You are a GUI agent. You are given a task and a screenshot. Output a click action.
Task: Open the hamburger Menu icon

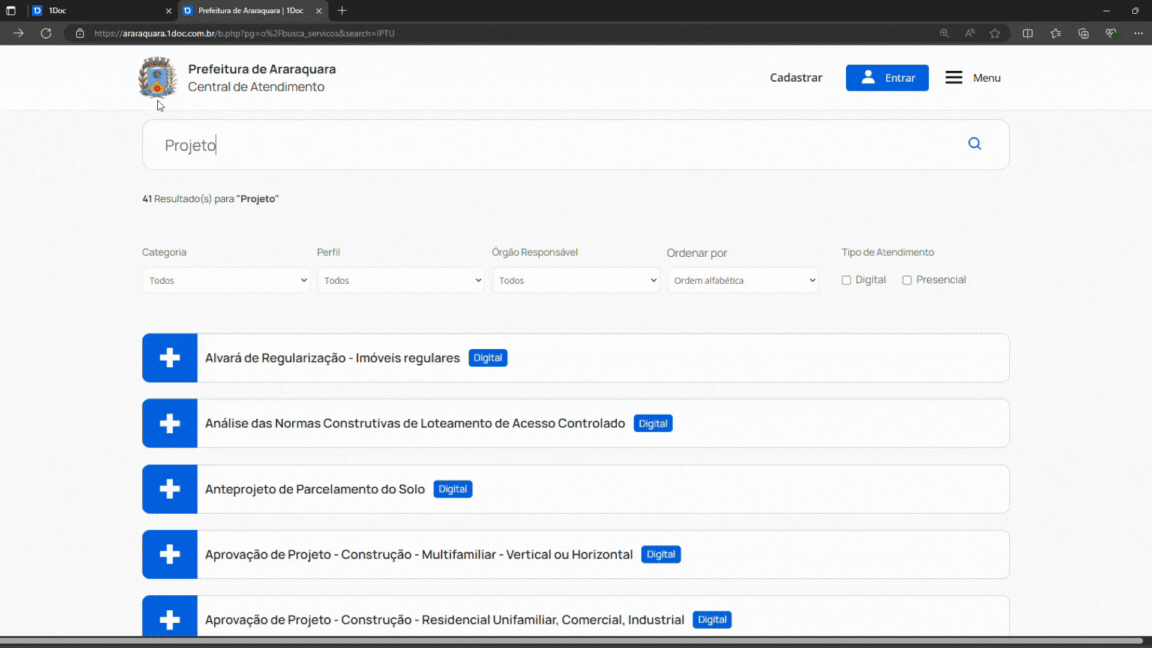(953, 77)
